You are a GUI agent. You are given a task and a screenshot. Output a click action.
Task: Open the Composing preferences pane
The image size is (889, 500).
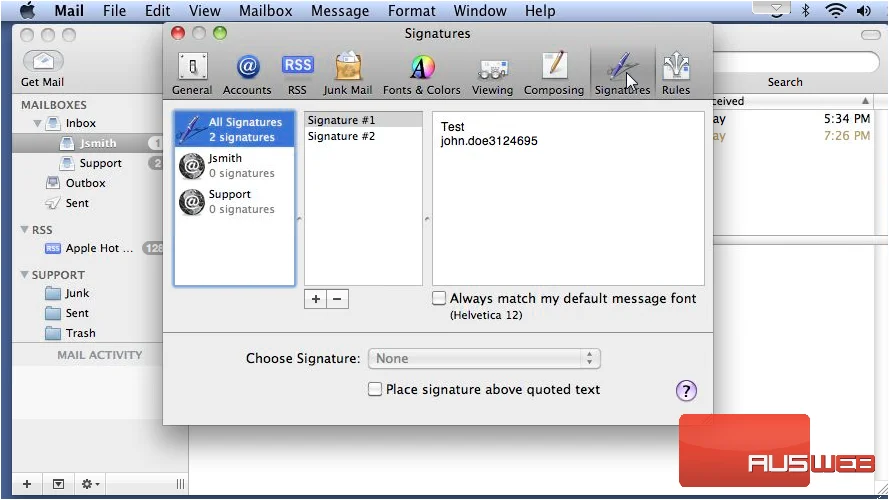click(x=554, y=74)
